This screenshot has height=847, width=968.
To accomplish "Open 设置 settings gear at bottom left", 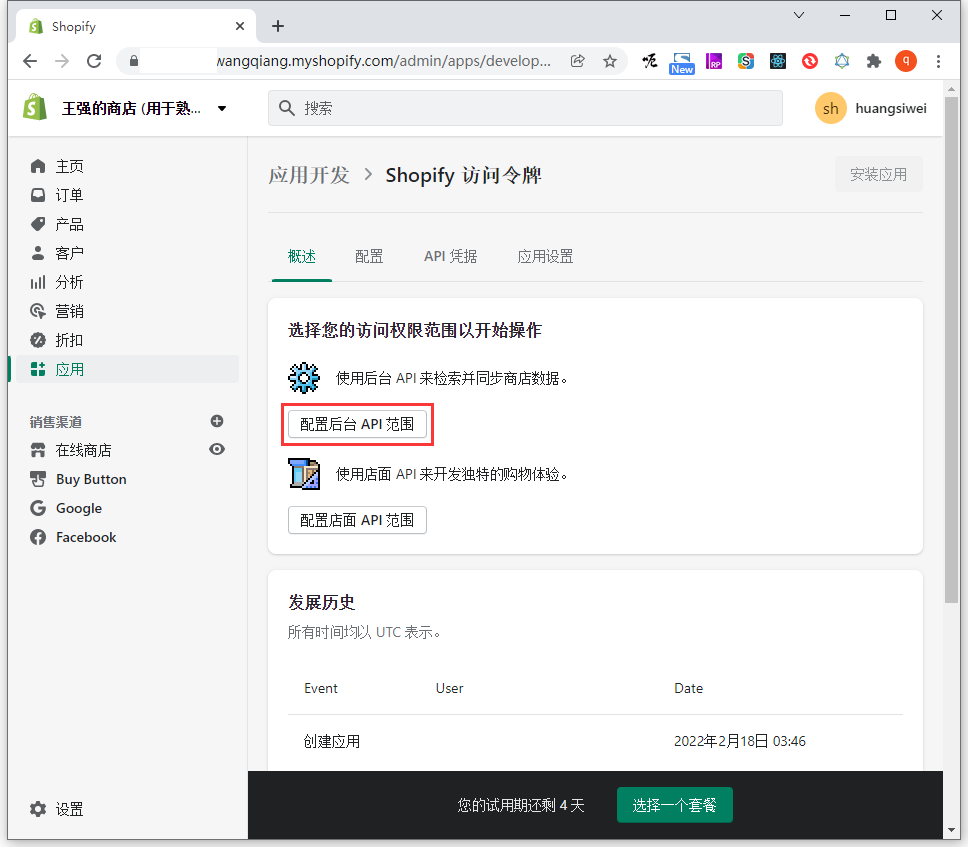I will (38, 809).
